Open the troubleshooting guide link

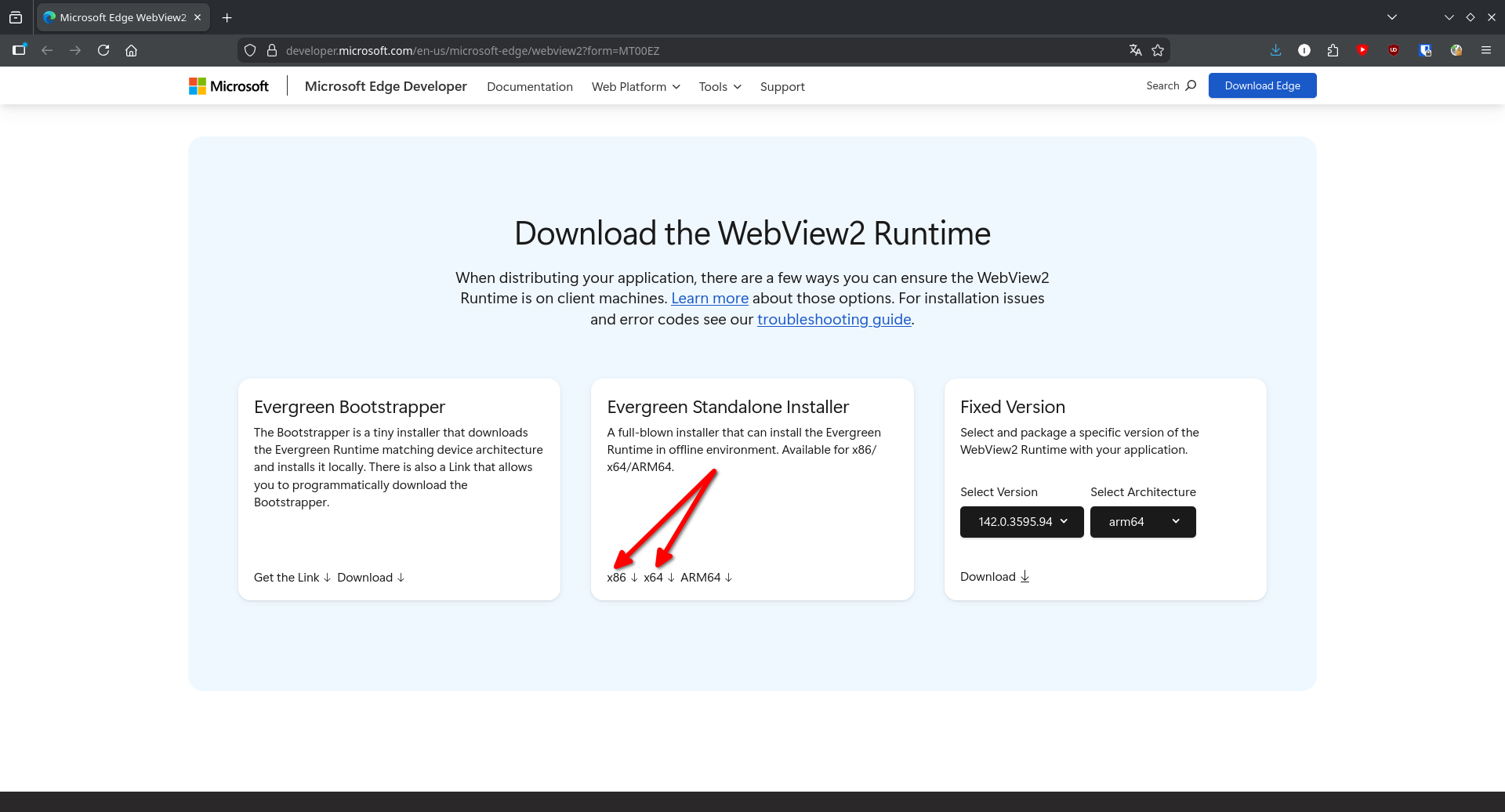(x=834, y=320)
